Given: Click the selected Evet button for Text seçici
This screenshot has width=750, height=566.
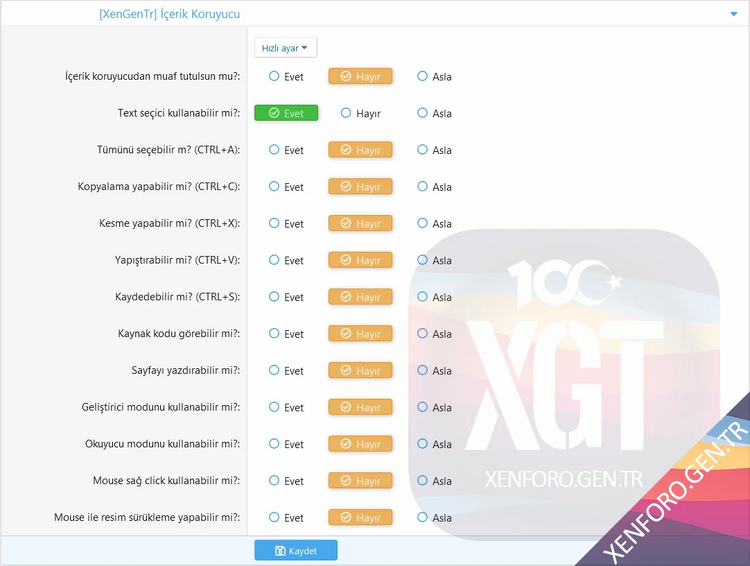Looking at the screenshot, I should [286, 113].
